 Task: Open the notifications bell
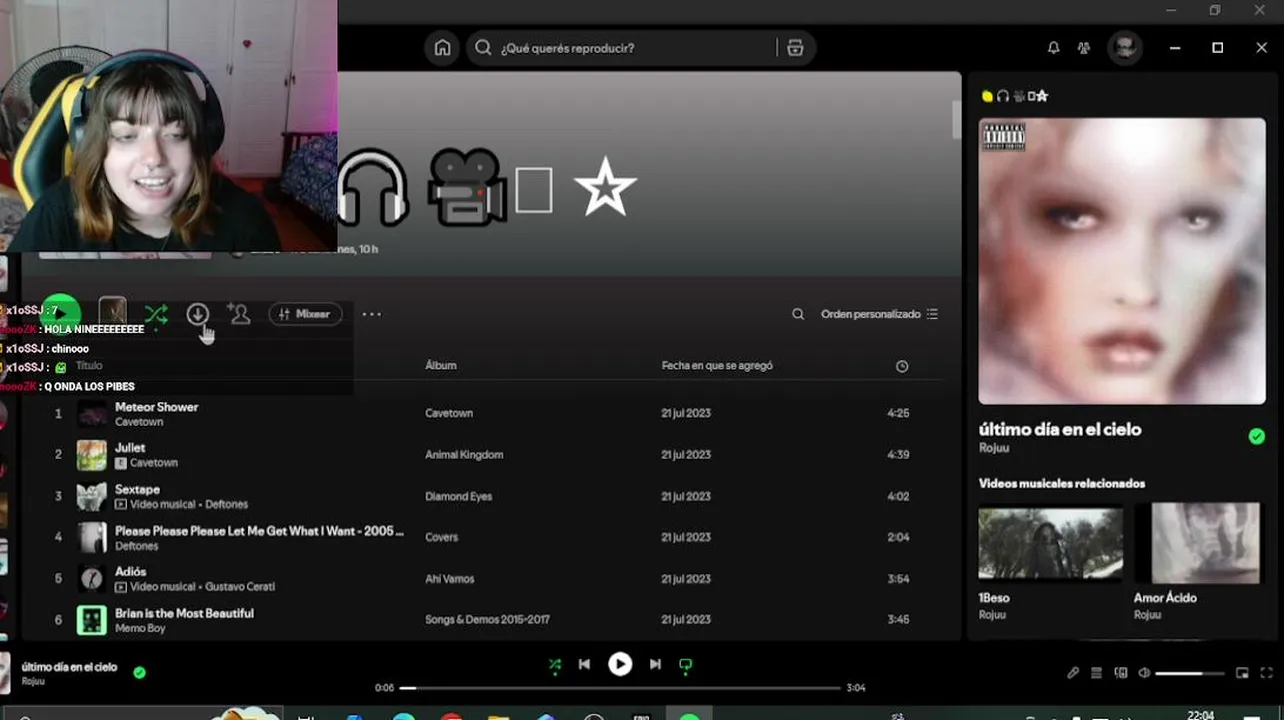click(1053, 48)
